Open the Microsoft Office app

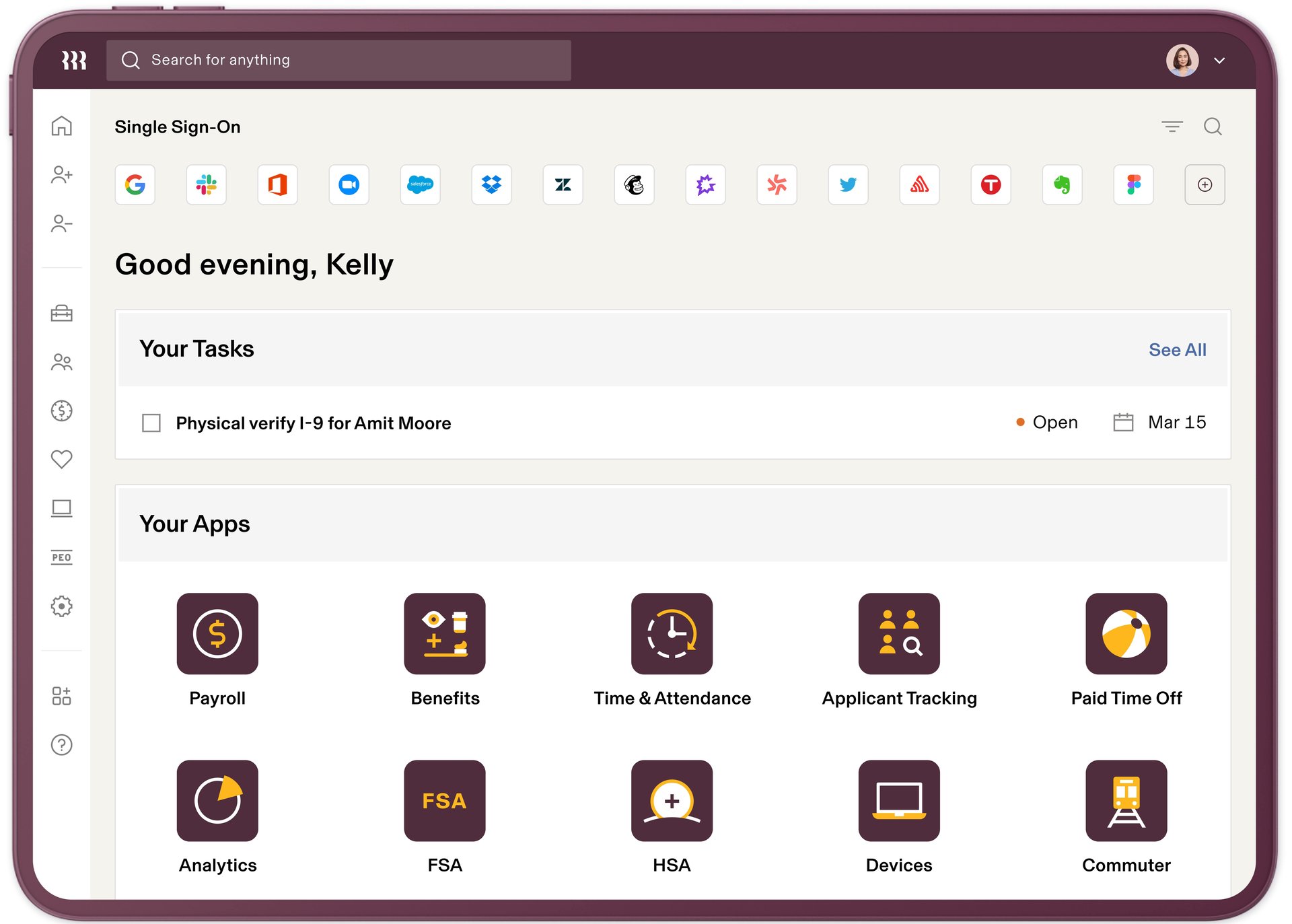[277, 184]
